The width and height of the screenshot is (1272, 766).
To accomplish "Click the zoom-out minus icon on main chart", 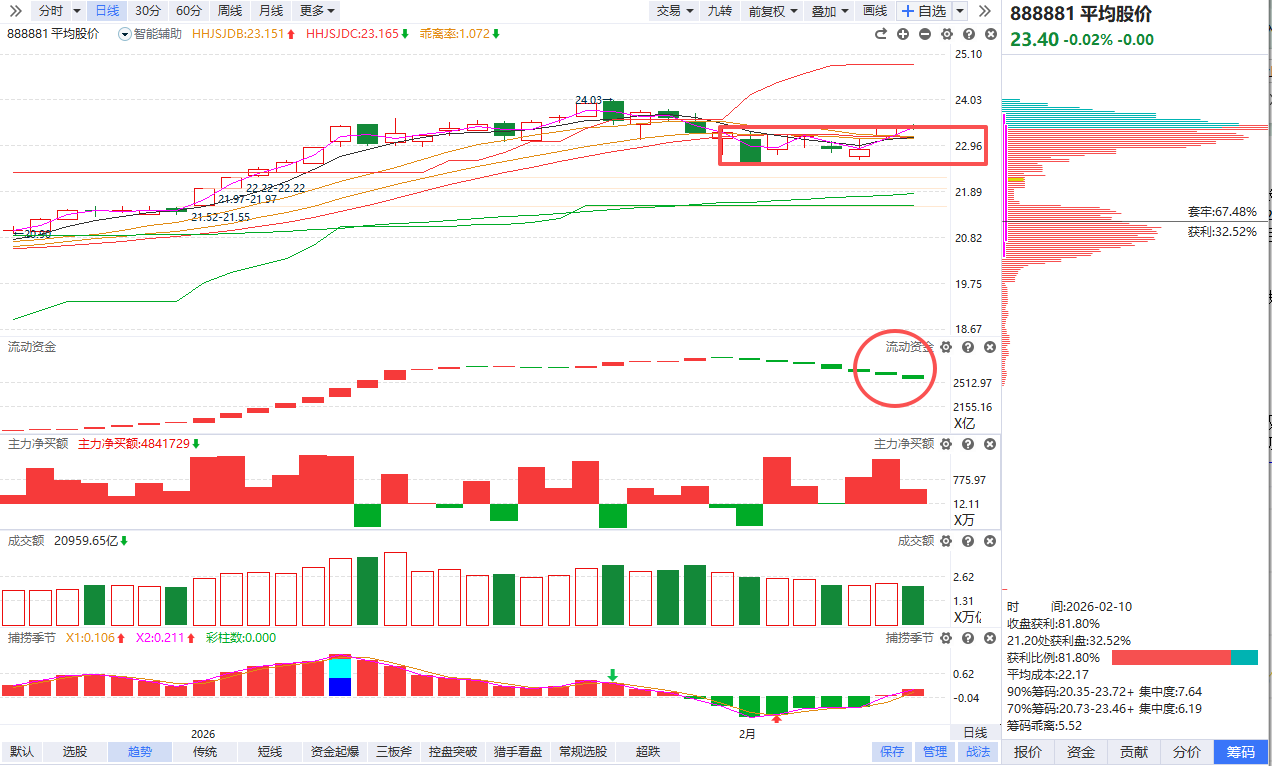I will click(x=925, y=34).
